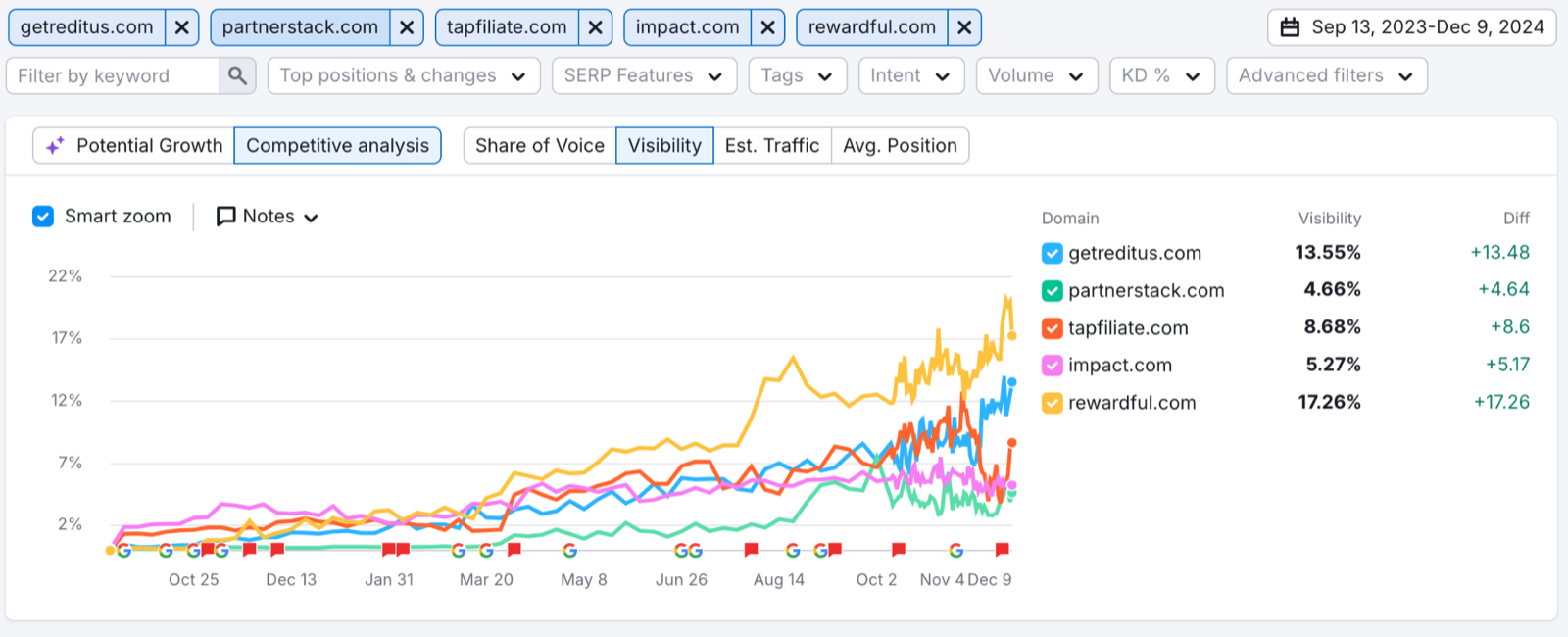1568x637 pixels.
Task: Uncheck partnerstack.com in the legend
Action: [x=1052, y=291]
